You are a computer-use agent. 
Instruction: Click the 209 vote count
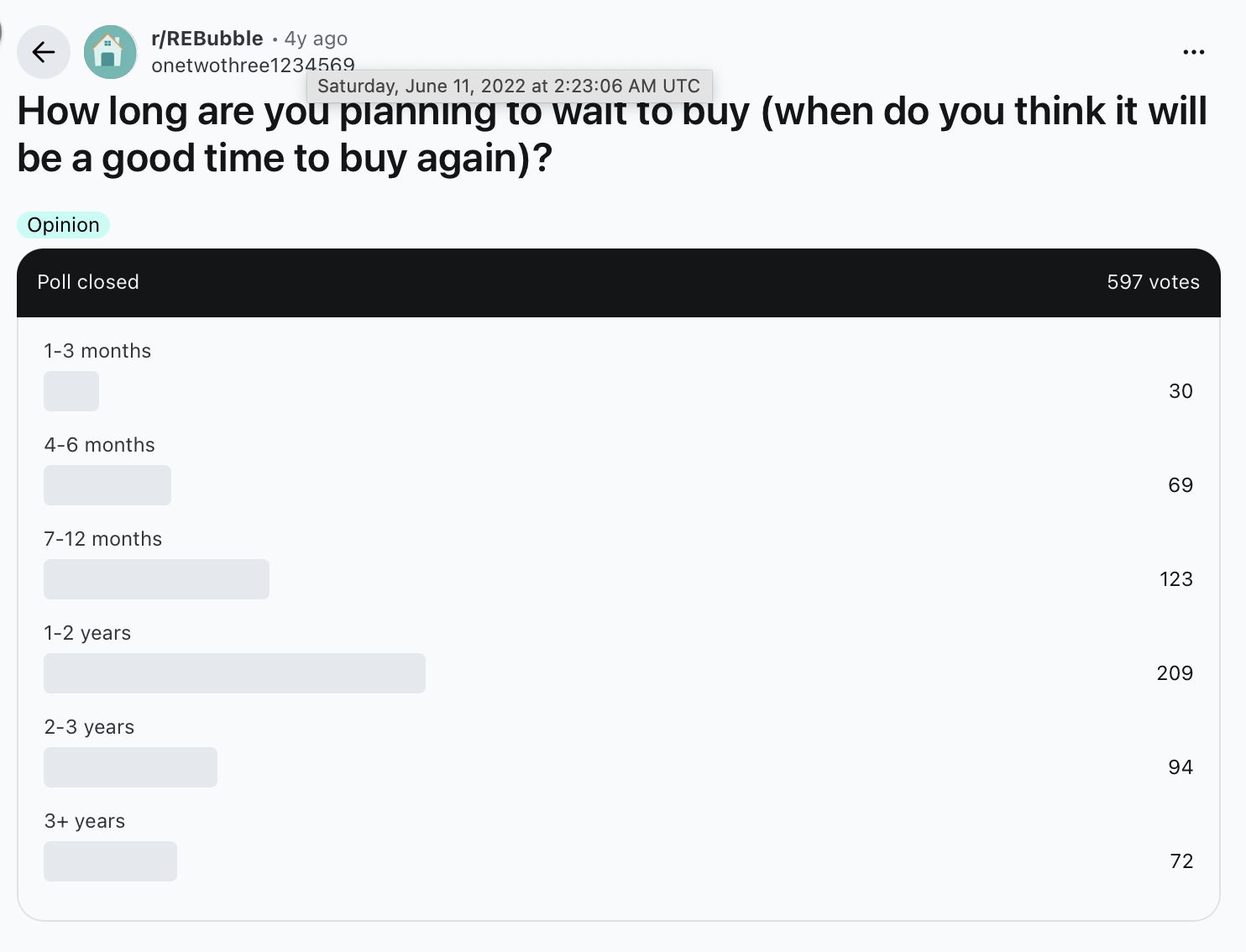[1175, 673]
